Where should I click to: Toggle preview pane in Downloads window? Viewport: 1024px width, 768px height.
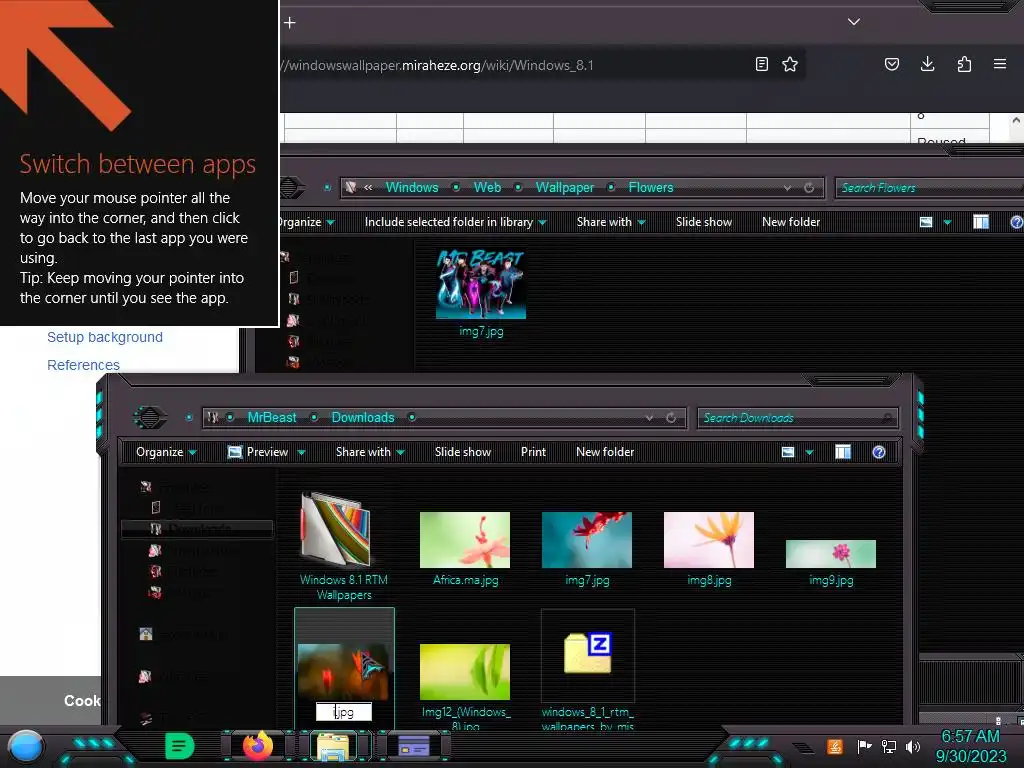pyautogui.click(x=843, y=452)
